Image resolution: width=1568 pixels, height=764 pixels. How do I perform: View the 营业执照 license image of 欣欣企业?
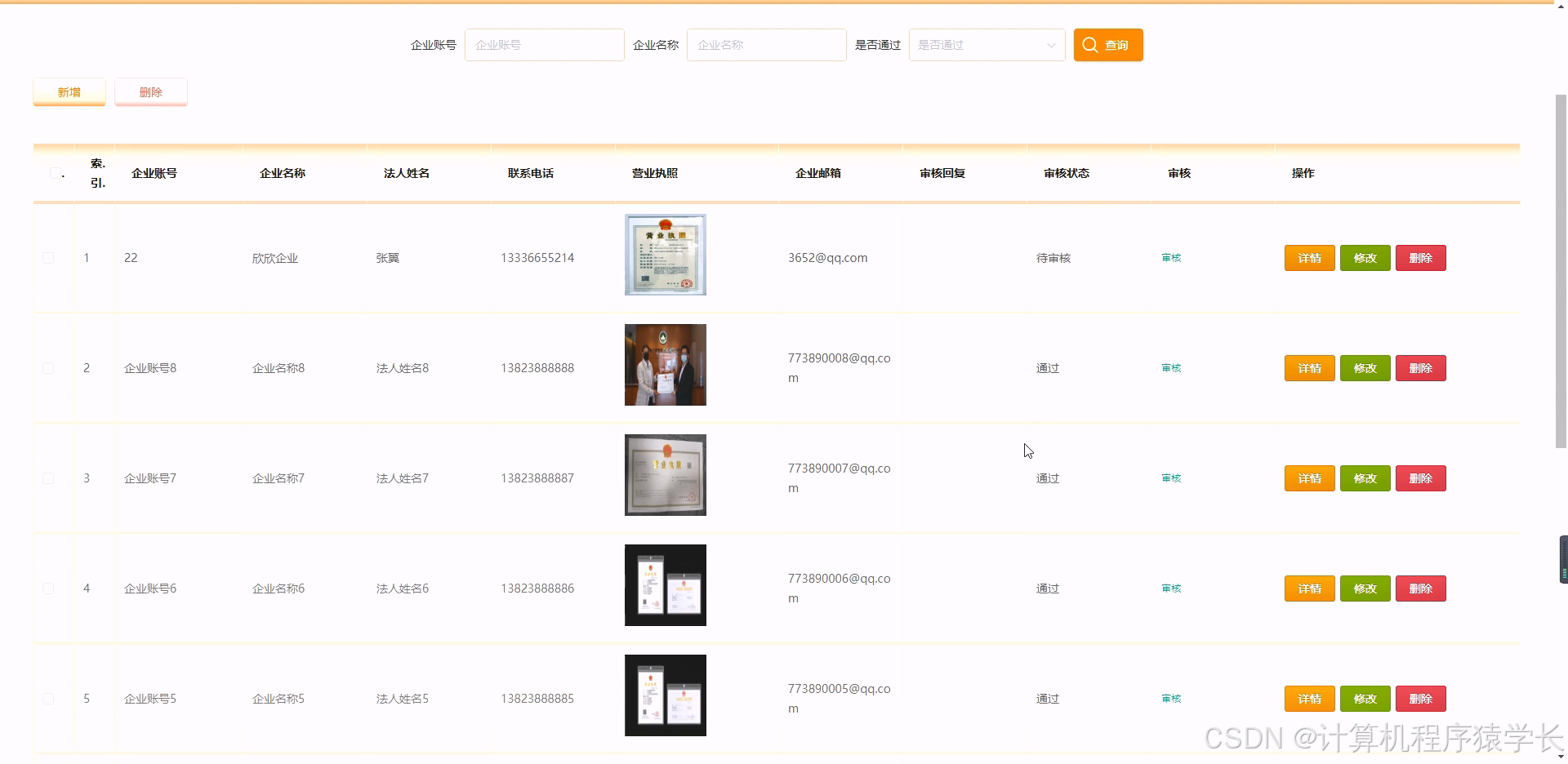(x=665, y=255)
